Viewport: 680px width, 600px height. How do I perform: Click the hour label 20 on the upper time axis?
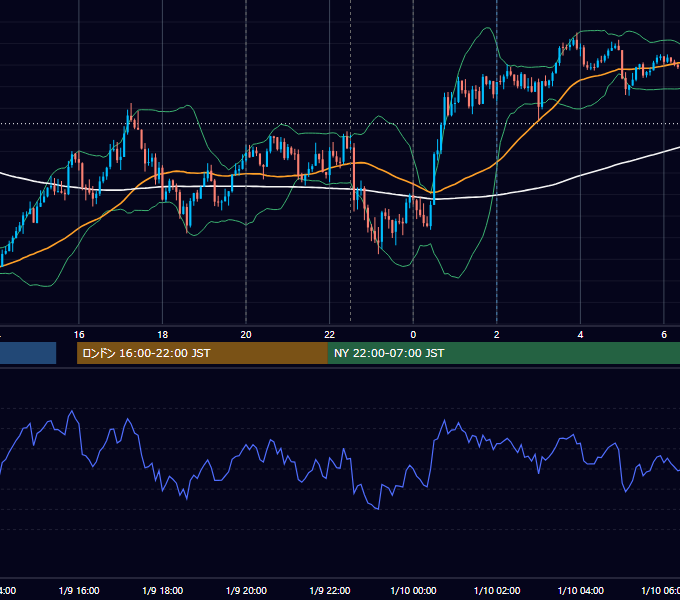click(246, 335)
